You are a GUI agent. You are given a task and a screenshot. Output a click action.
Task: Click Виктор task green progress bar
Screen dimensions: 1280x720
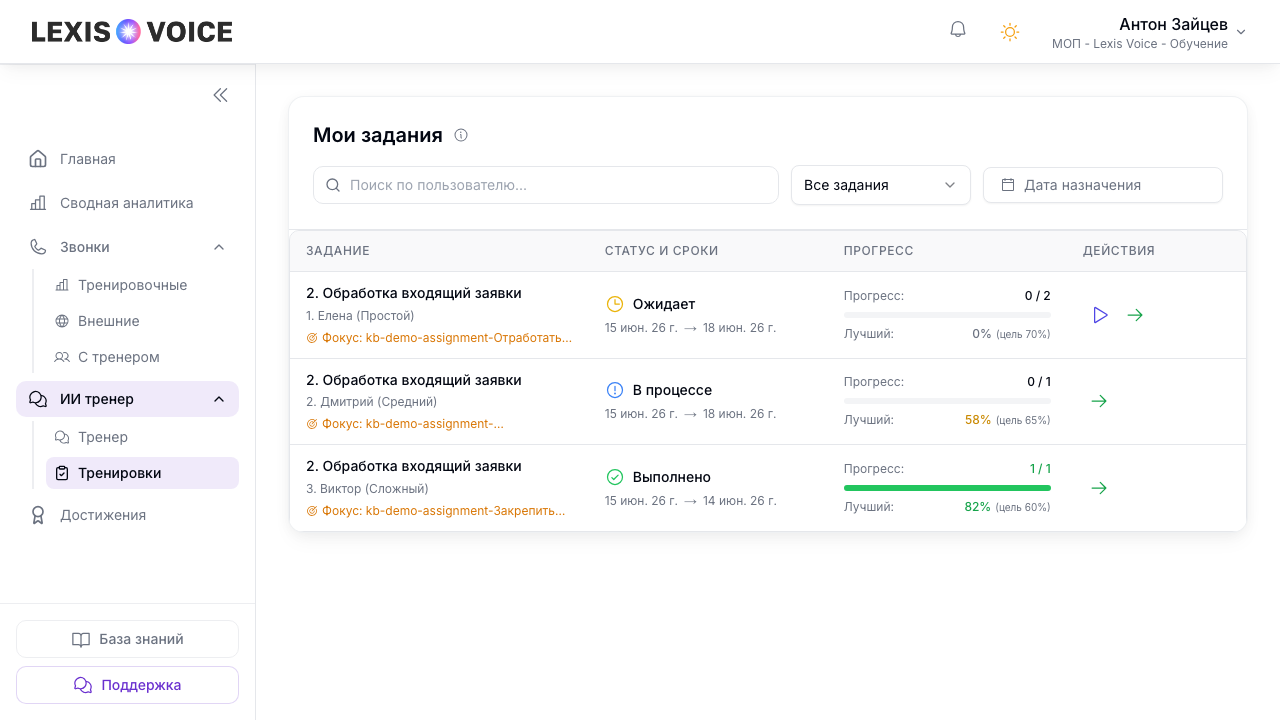point(947,488)
